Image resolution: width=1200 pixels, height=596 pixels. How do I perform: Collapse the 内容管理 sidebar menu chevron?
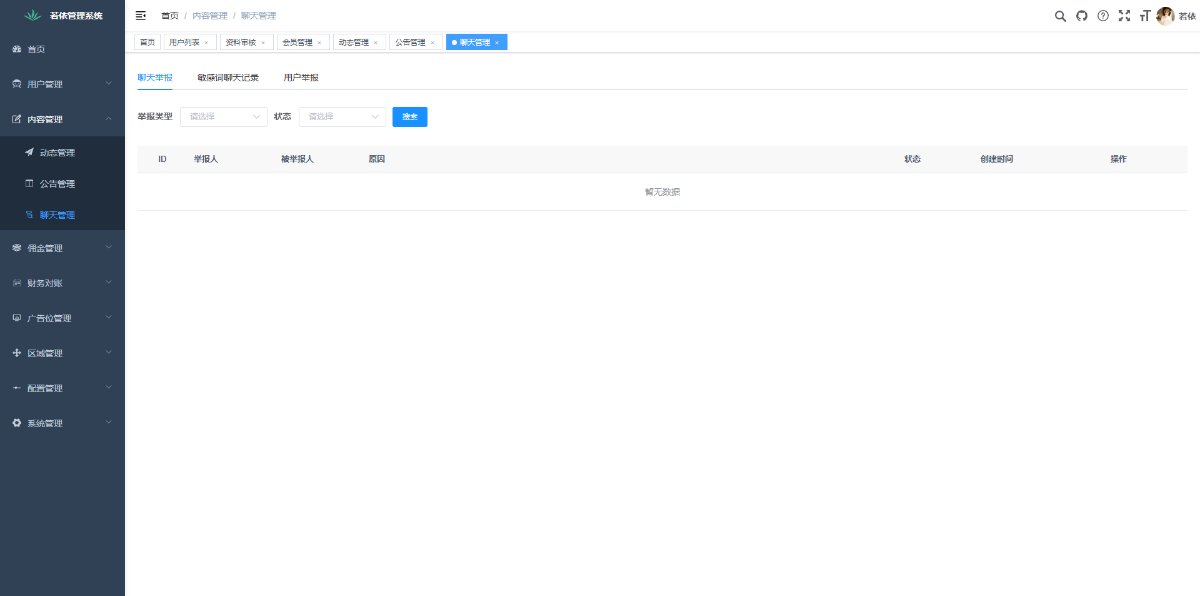point(108,118)
